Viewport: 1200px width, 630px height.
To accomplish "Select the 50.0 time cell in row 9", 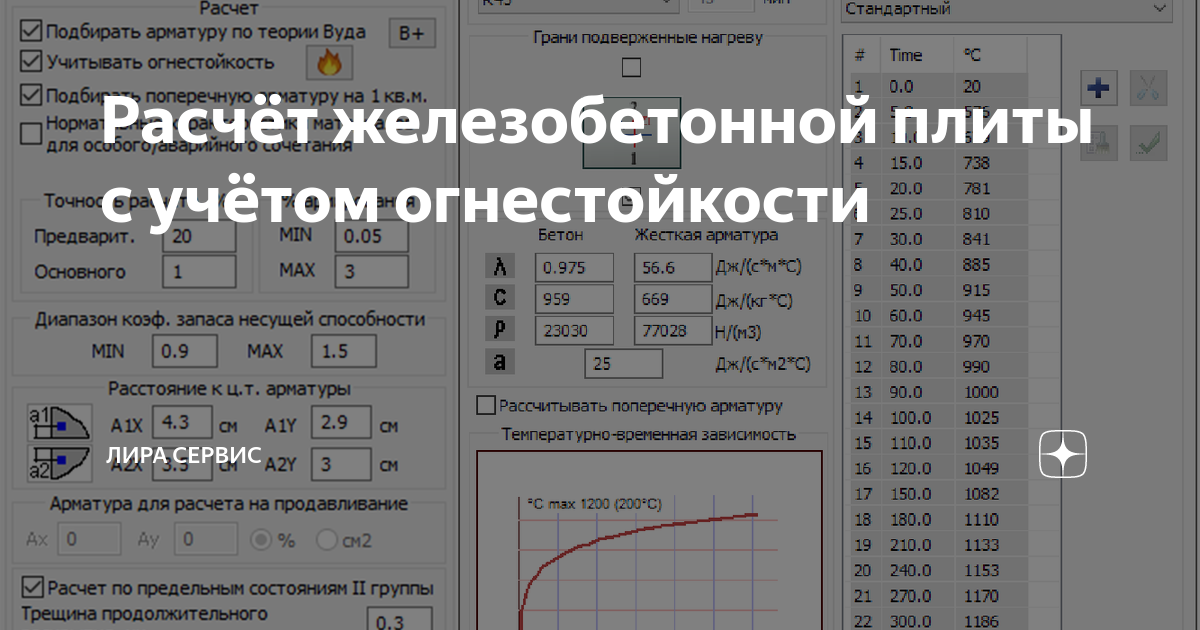I will click(919, 290).
